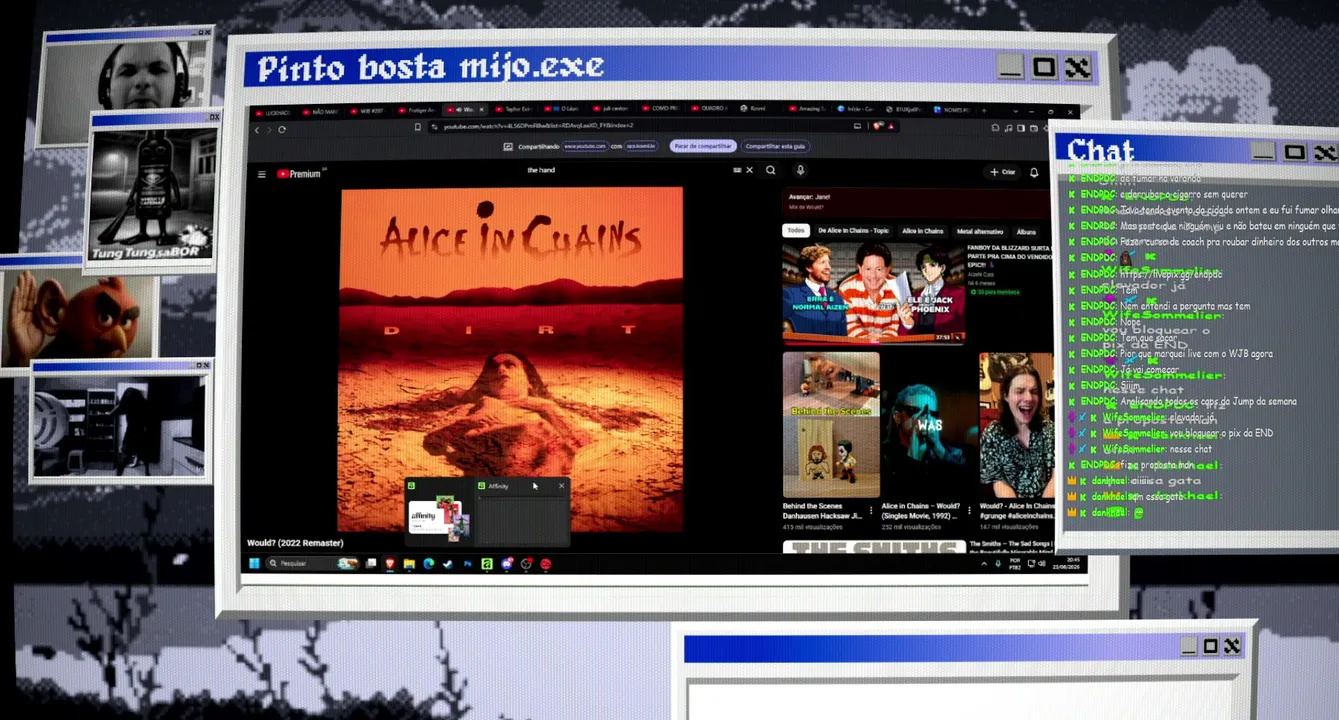Open the Windows Start menu

(x=254, y=564)
